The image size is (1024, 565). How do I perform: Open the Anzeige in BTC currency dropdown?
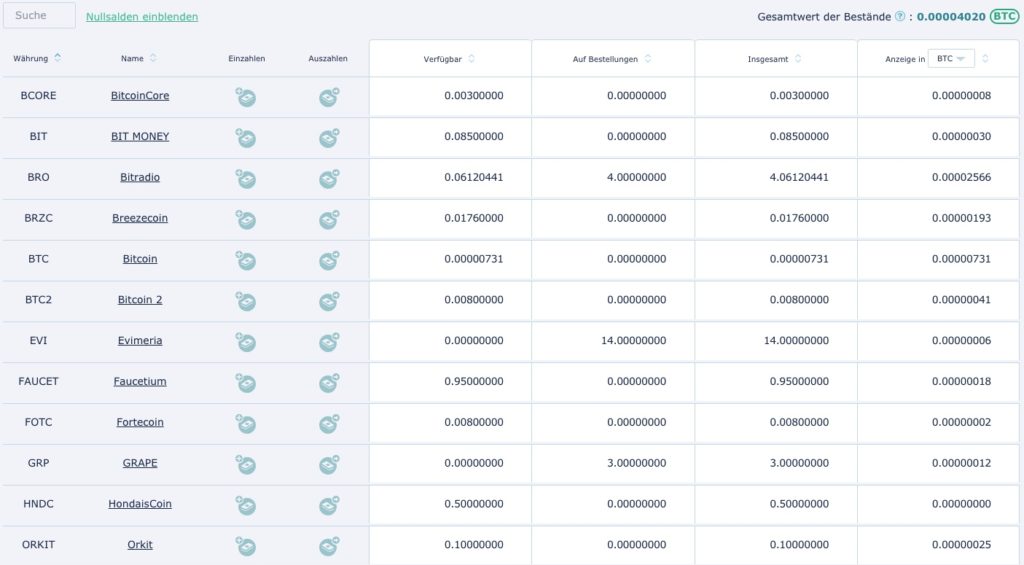coord(951,59)
